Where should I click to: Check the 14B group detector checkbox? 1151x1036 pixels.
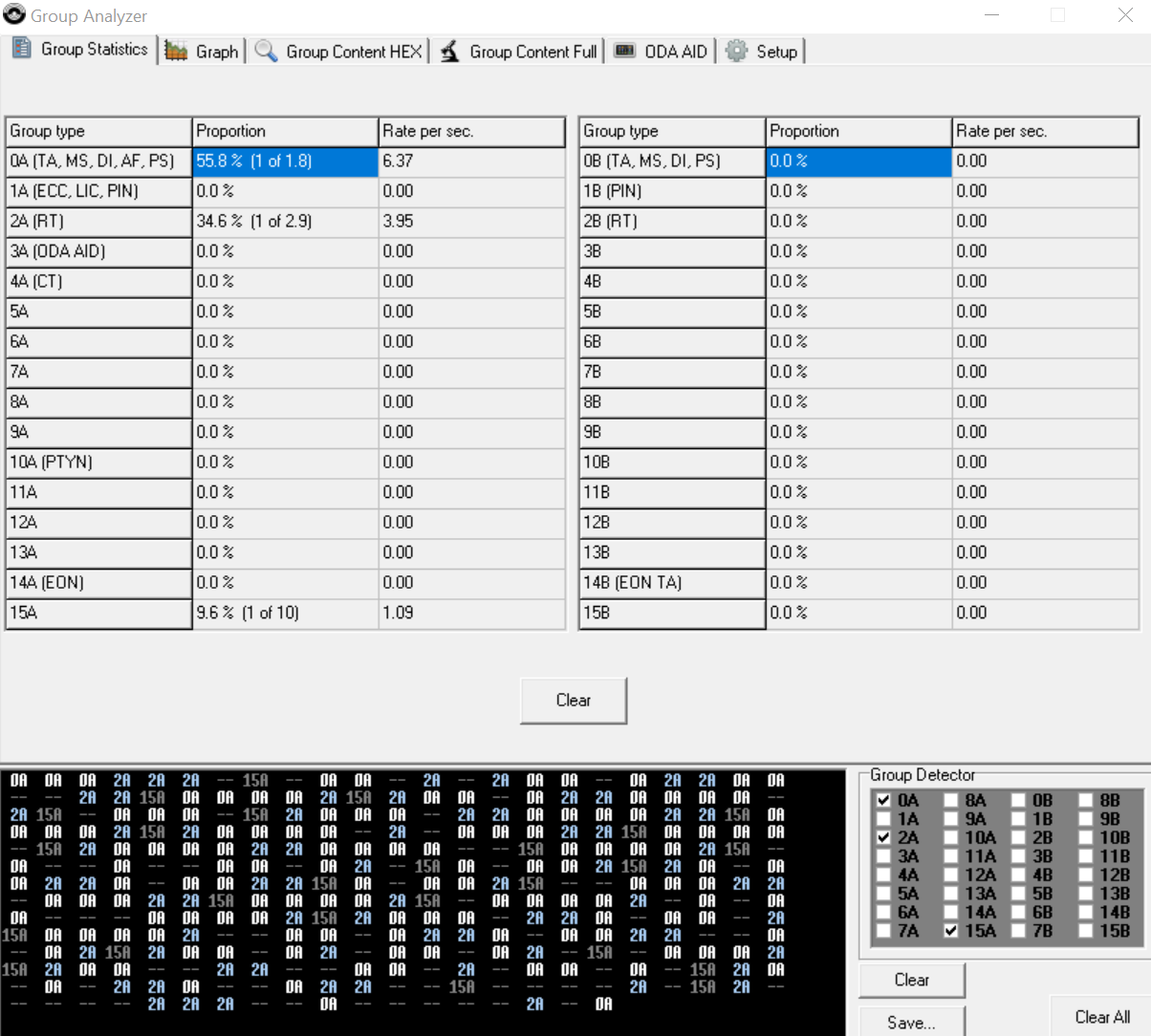tap(1086, 913)
